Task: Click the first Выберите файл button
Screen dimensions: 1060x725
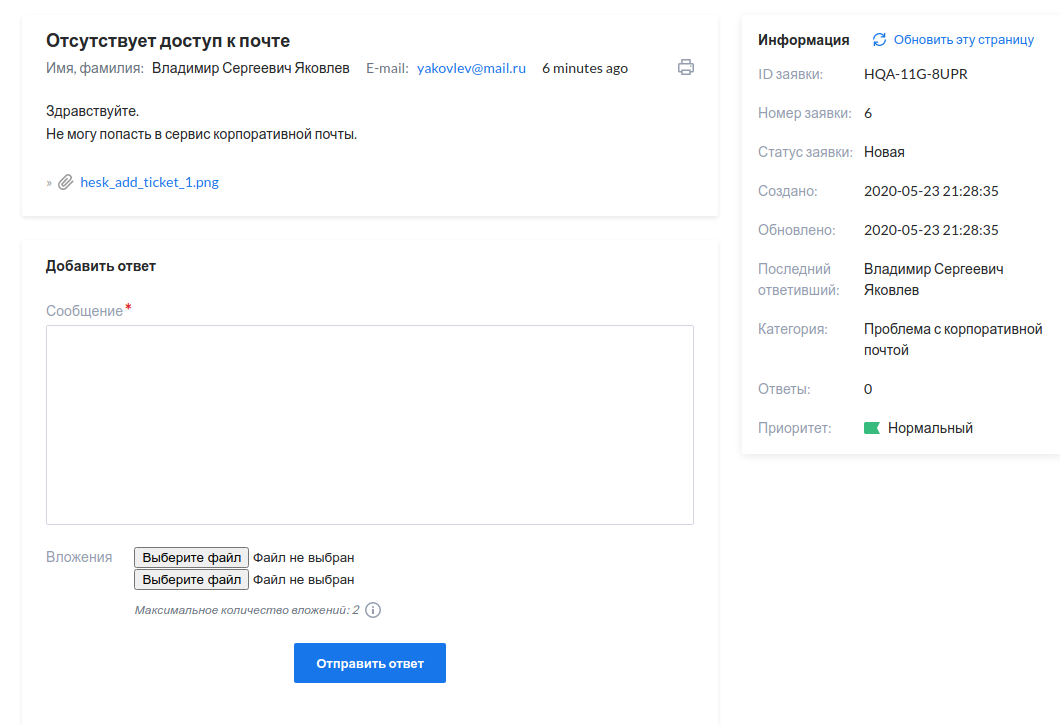Action: (191, 557)
